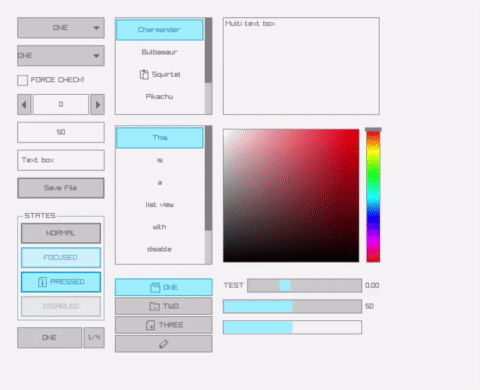Select Pikachu in the list
The image size is (480, 390).
point(160,97)
